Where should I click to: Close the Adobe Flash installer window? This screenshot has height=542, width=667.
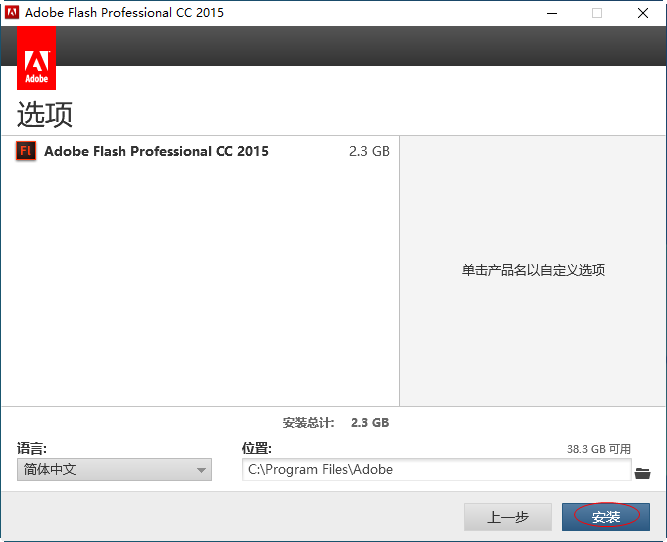pyautogui.click(x=643, y=13)
